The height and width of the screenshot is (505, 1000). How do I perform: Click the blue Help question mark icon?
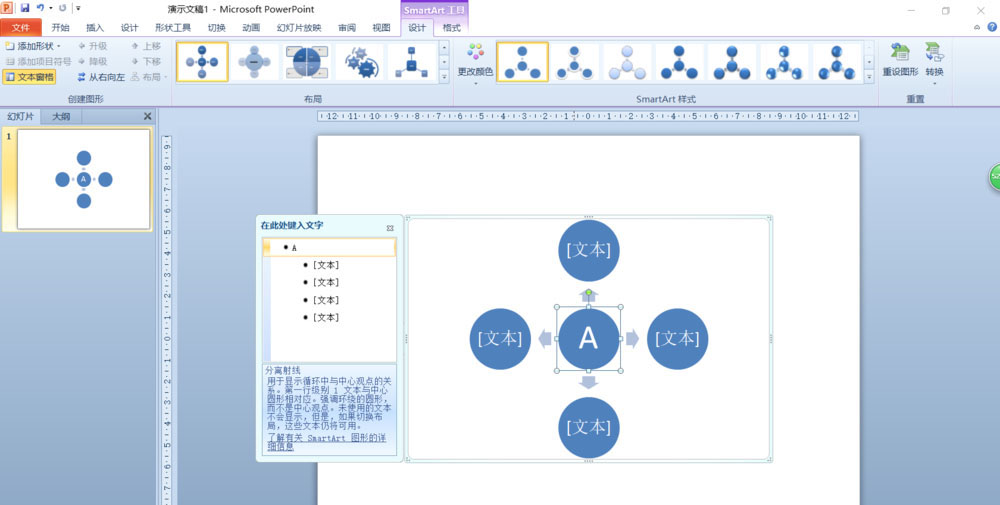click(x=992, y=27)
